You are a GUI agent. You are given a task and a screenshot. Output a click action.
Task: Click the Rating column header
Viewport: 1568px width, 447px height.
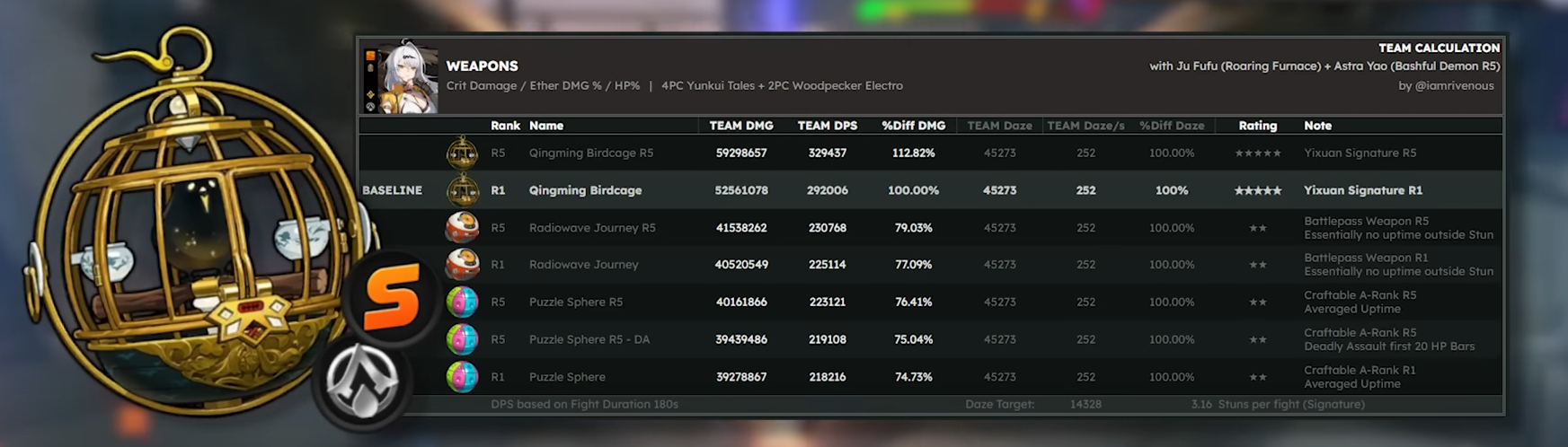1257,126
